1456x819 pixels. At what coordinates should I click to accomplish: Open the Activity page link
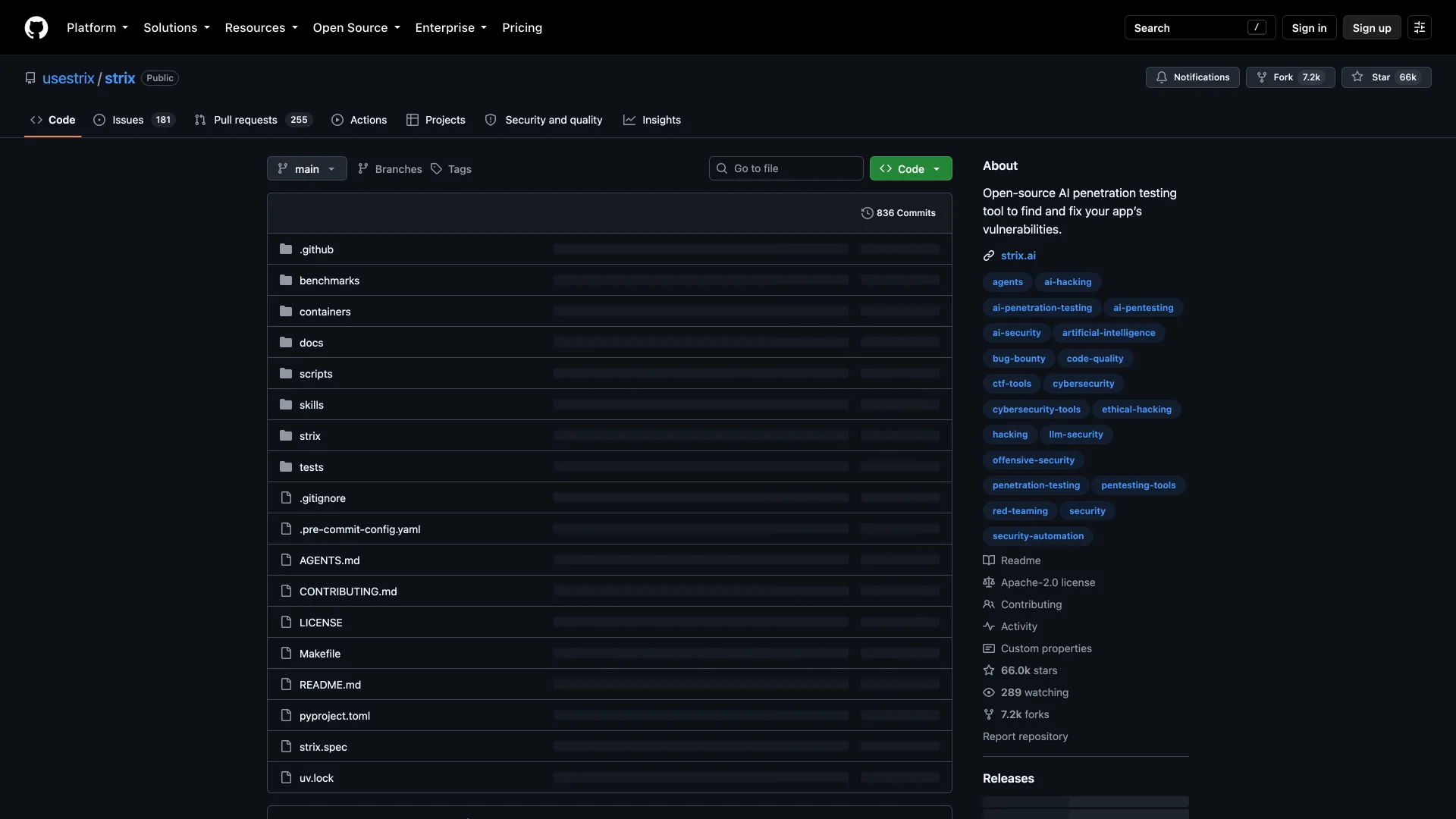pyautogui.click(x=1010, y=626)
